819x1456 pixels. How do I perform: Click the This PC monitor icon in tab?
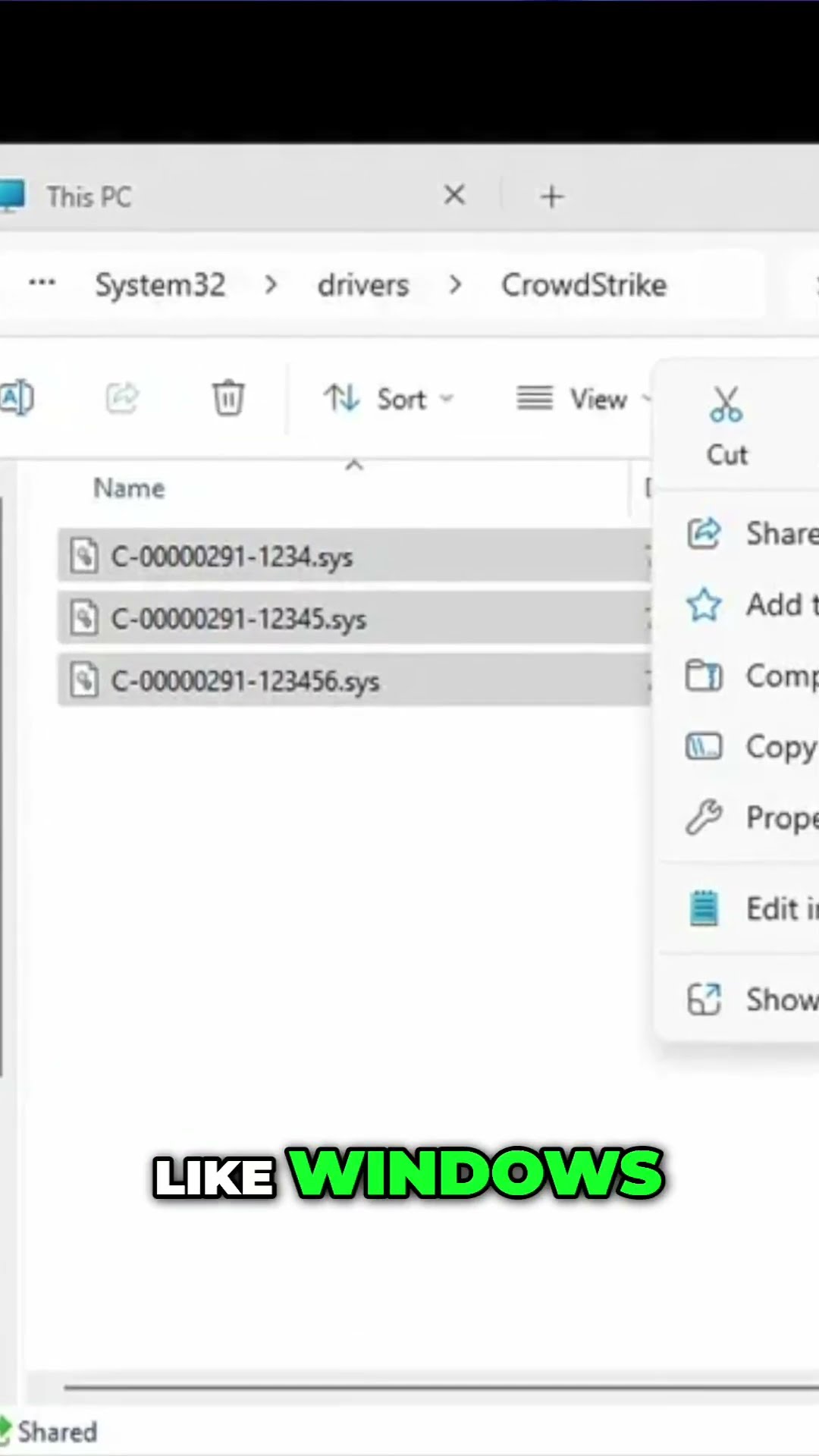click(x=11, y=196)
